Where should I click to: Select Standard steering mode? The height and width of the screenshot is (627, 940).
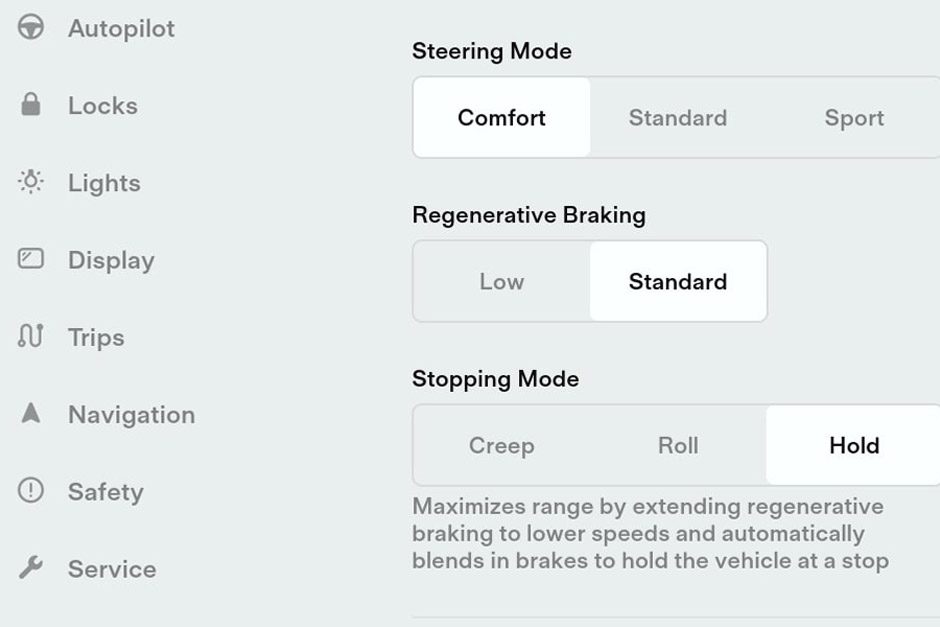click(677, 117)
